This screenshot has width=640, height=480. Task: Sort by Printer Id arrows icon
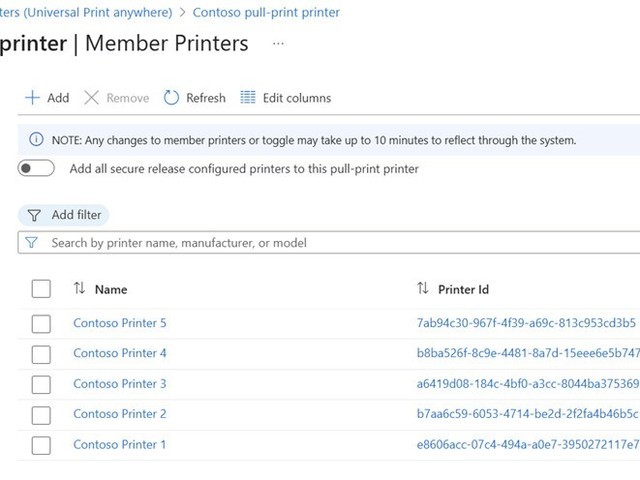(x=422, y=289)
